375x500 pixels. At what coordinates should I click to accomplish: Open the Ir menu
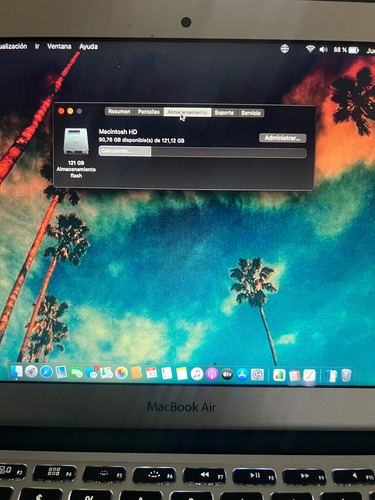37,46
